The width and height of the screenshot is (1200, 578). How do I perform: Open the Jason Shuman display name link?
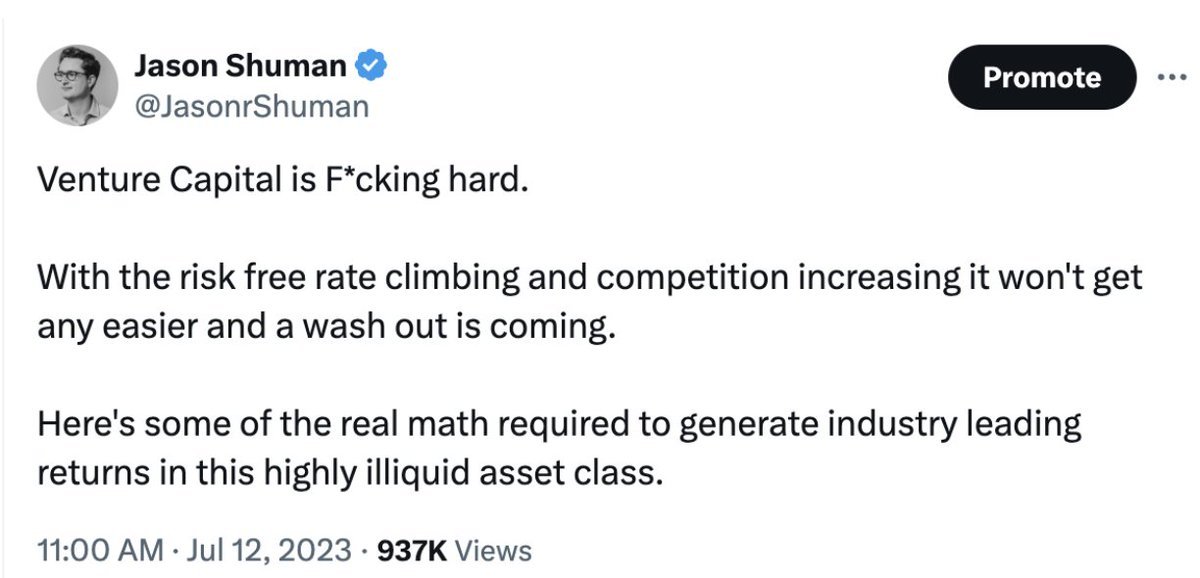[x=240, y=68]
